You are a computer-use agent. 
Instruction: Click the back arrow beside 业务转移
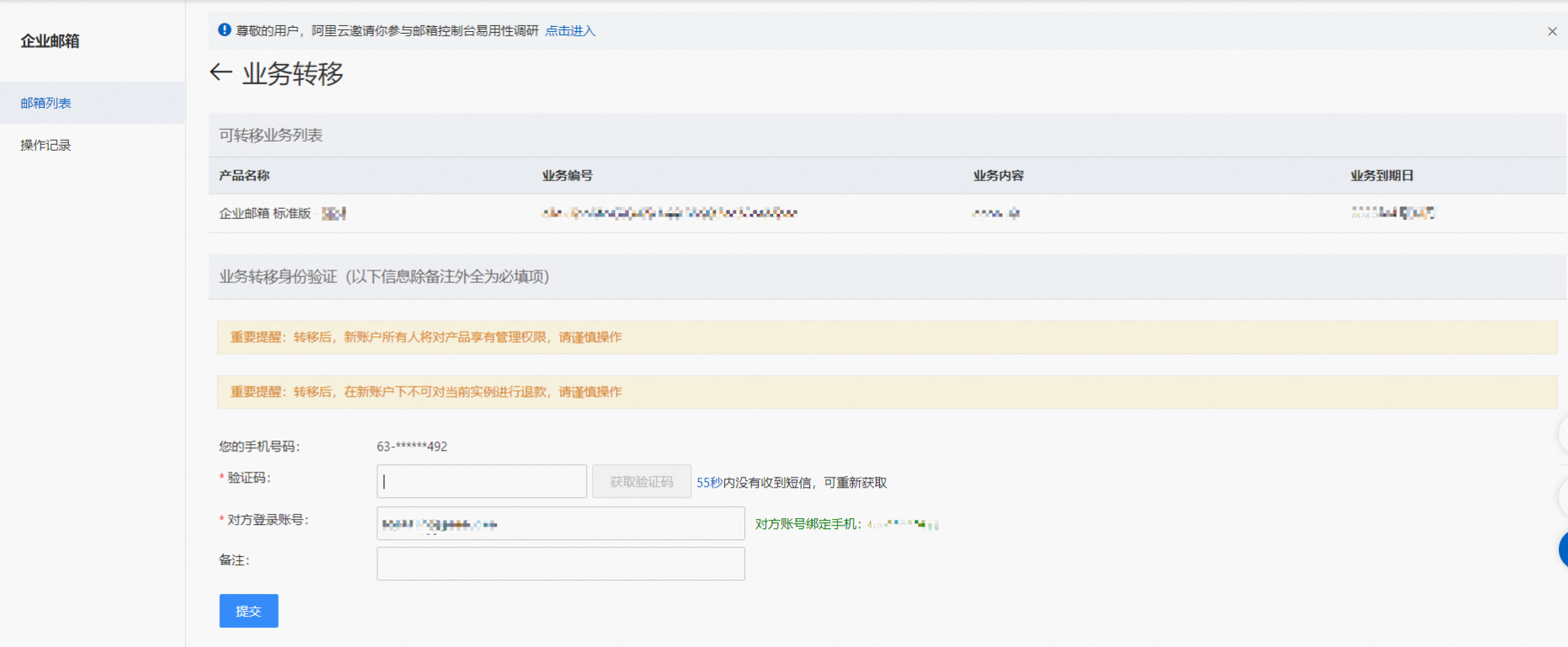point(221,72)
